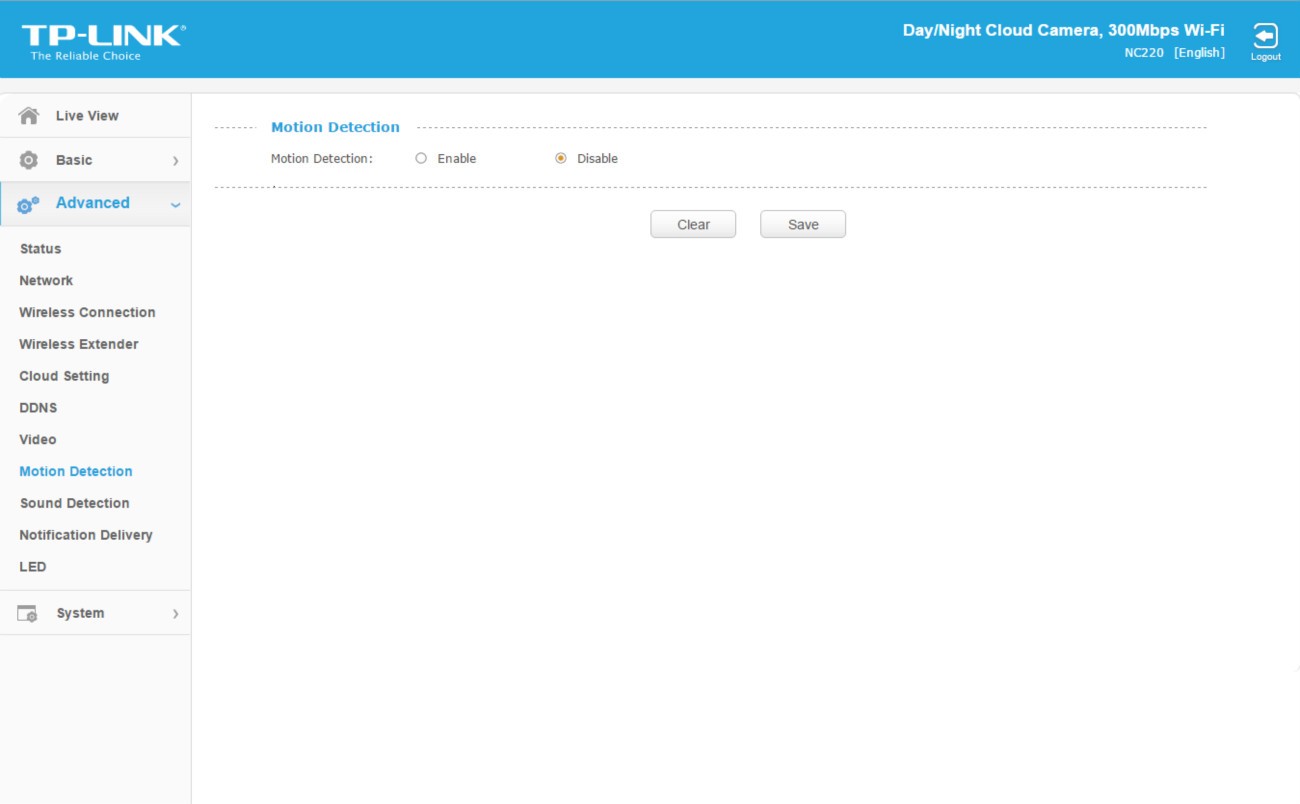Click the TP-LINK logo
Screen dimensions: 1300x804
click(x=103, y=40)
